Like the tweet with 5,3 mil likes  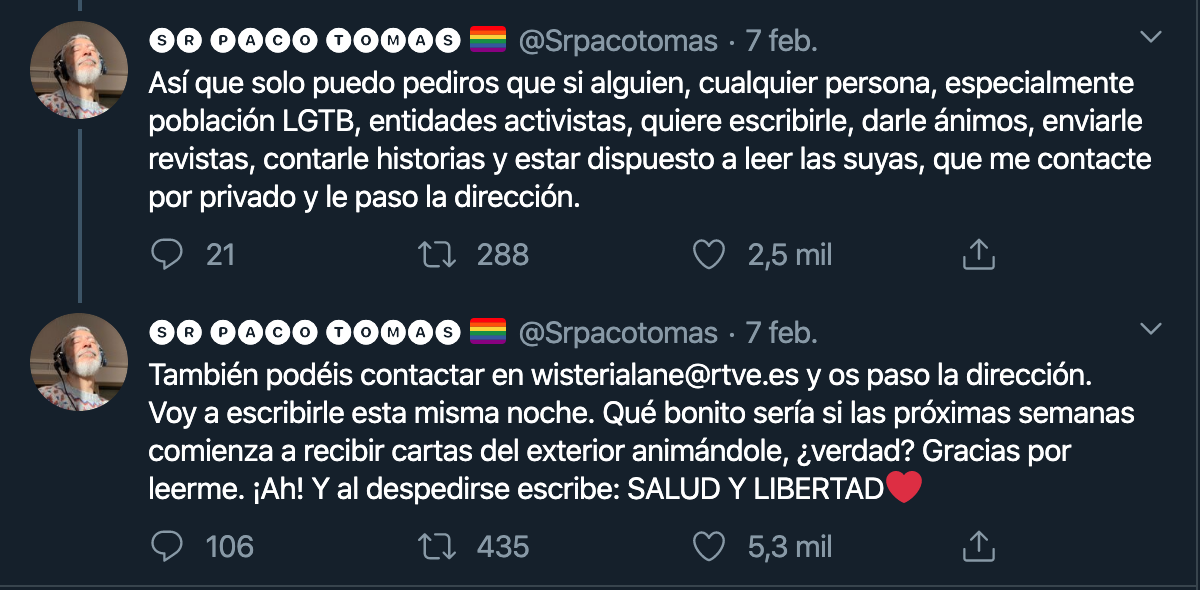pyautogui.click(x=709, y=546)
